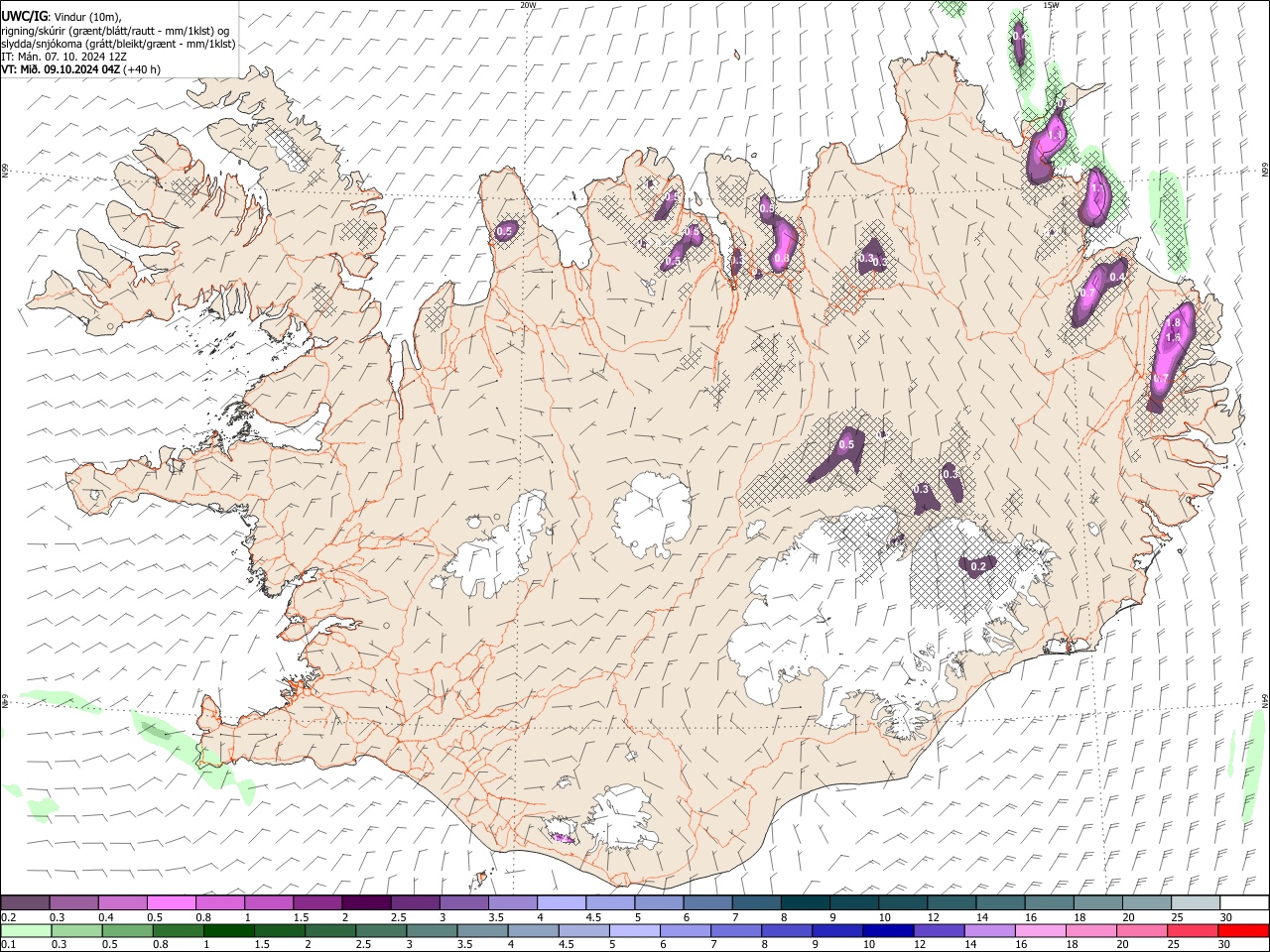This screenshot has height=952, width=1270.
Task: Click the '20W' longitude label at top
Action: 528,5
